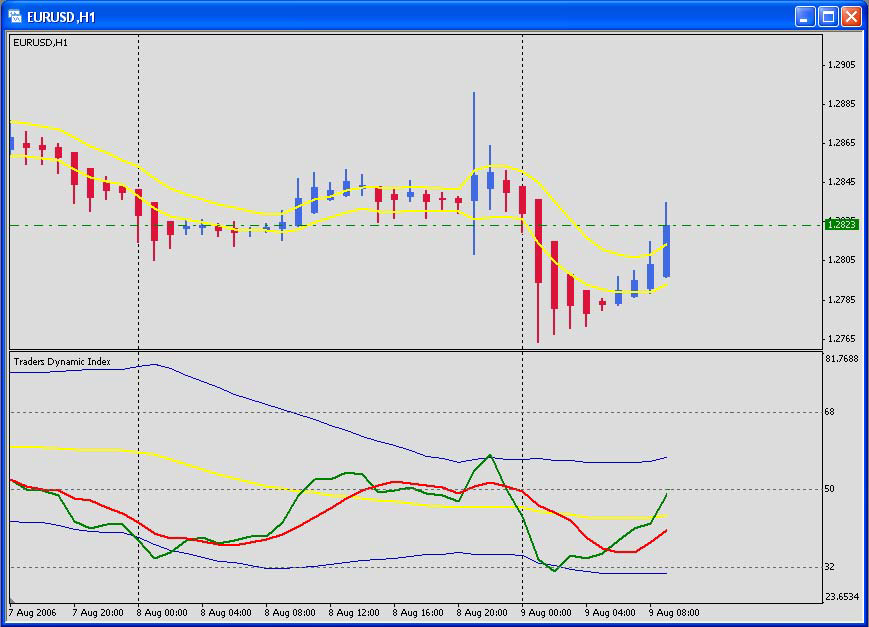Click the indicator level 50 label

(829, 489)
